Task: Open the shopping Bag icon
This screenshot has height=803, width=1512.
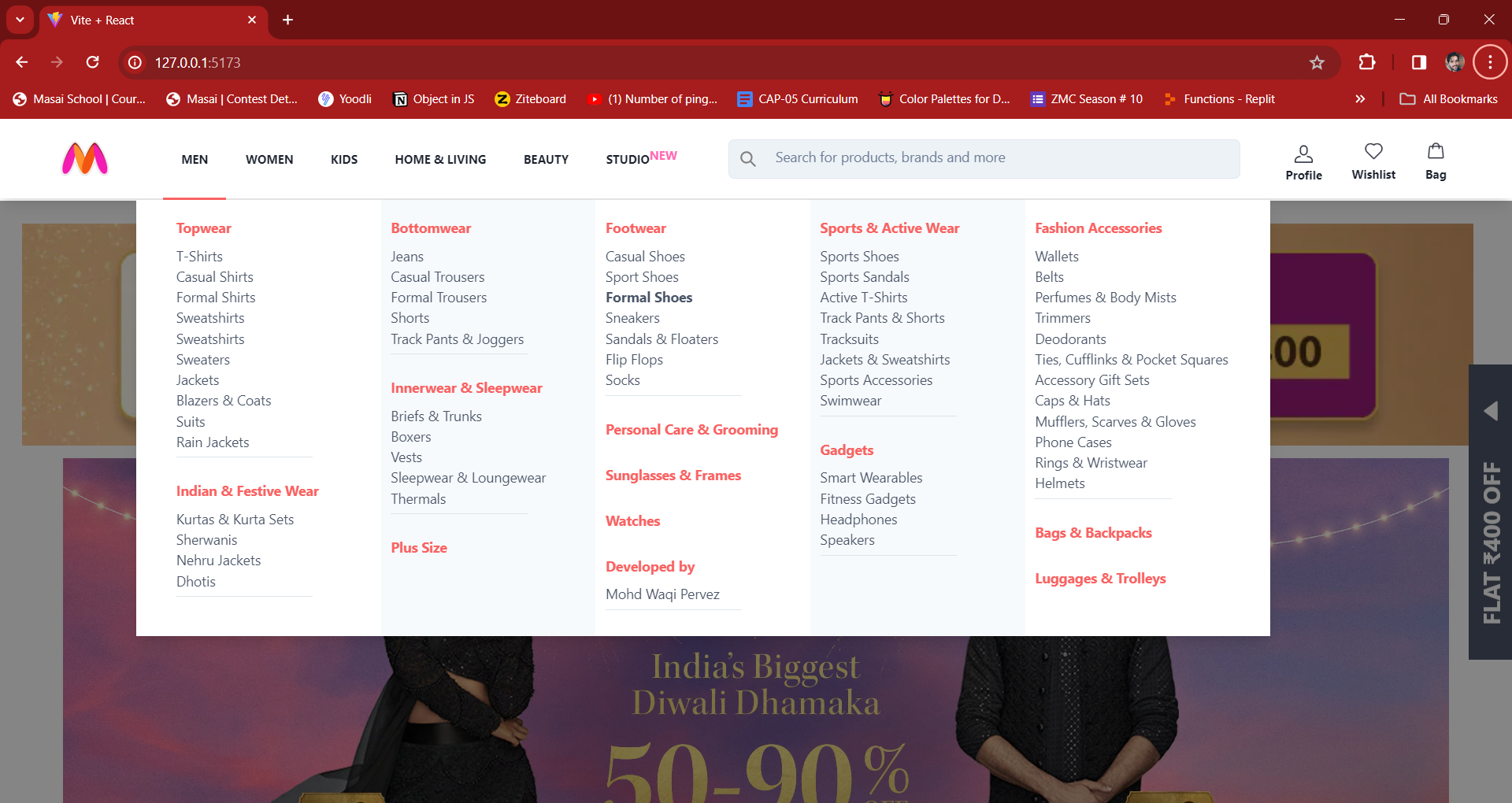Action: 1436,161
